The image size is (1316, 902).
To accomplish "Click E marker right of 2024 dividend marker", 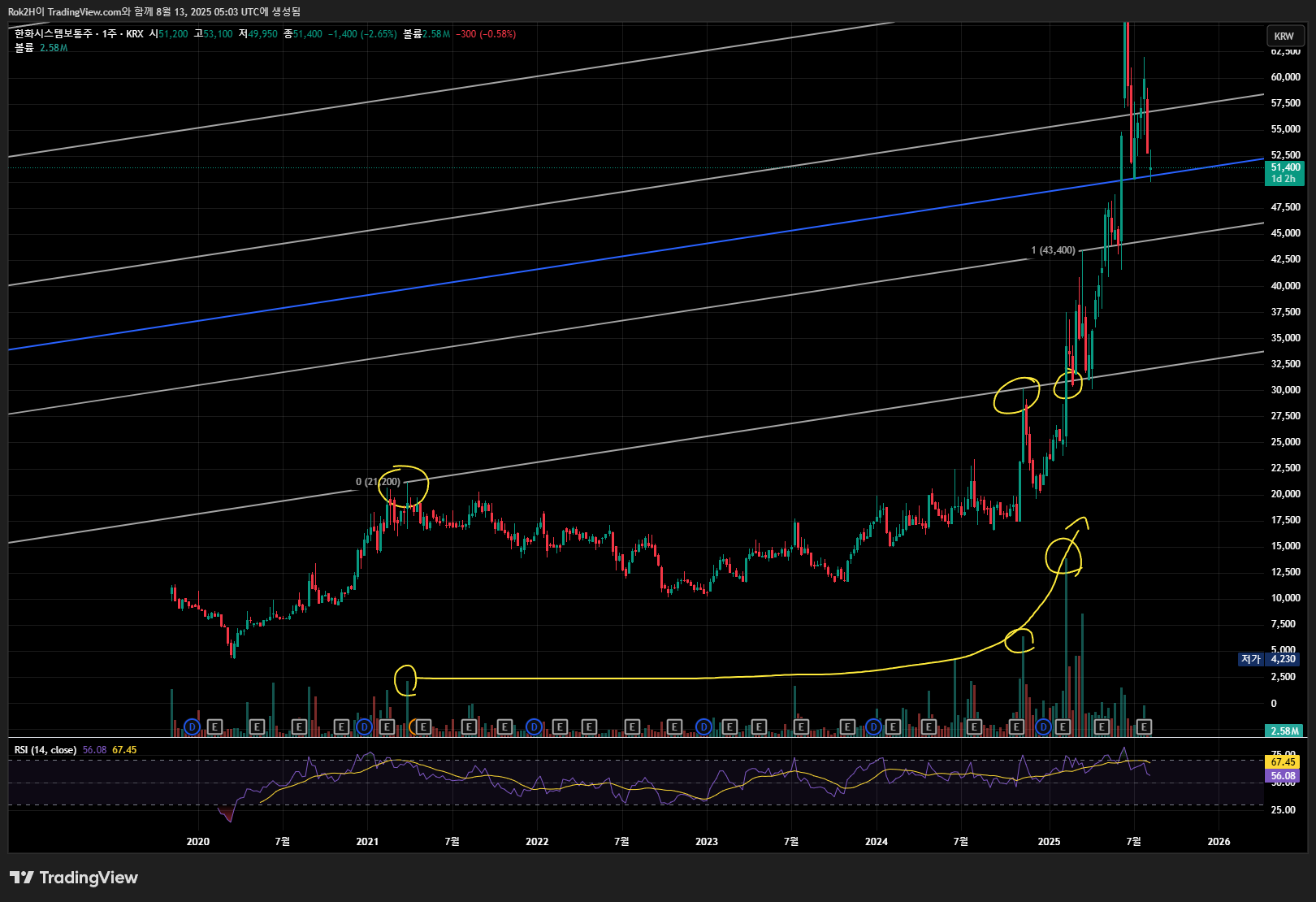I will [x=893, y=726].
